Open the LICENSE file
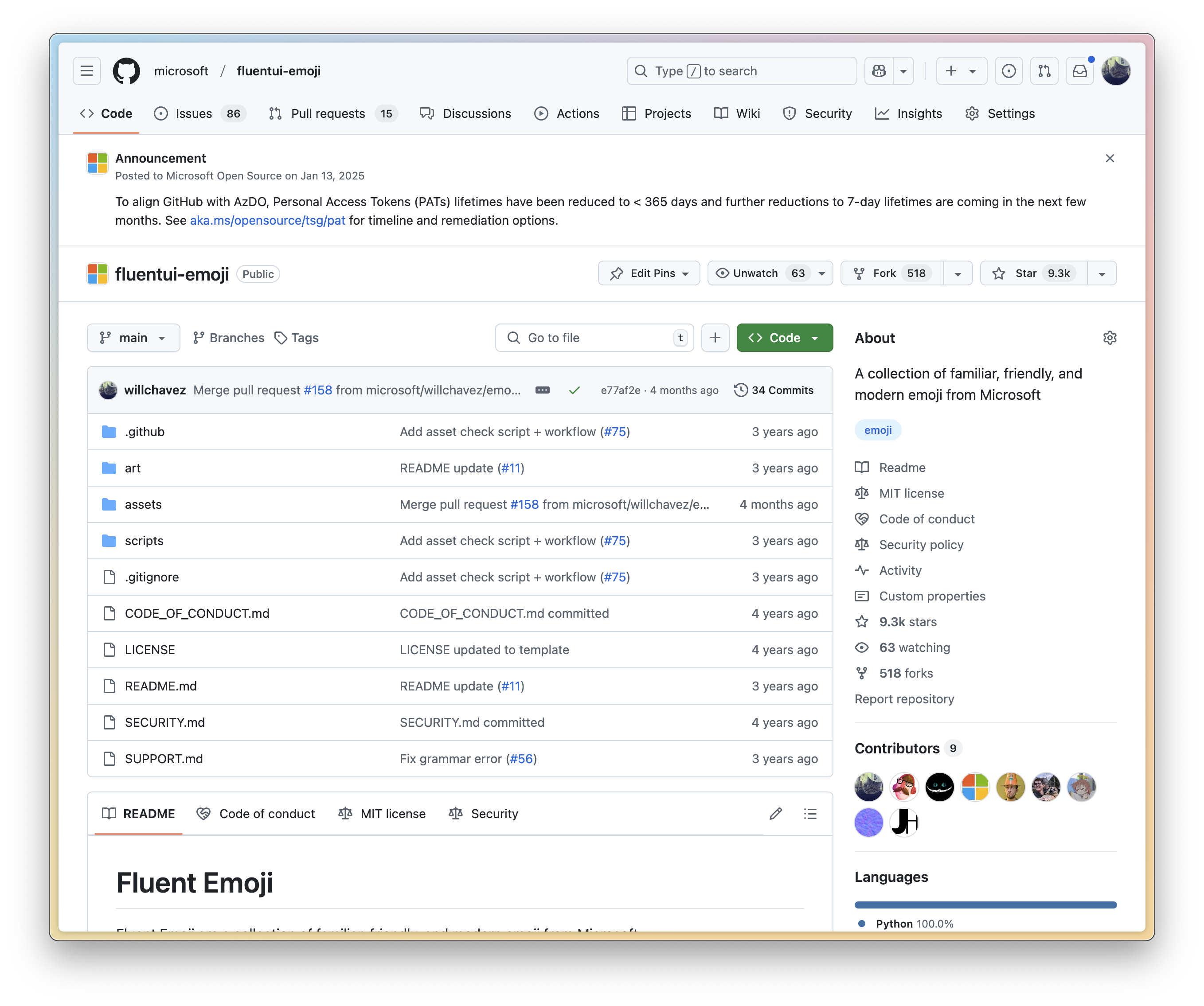 pos(150,649)
